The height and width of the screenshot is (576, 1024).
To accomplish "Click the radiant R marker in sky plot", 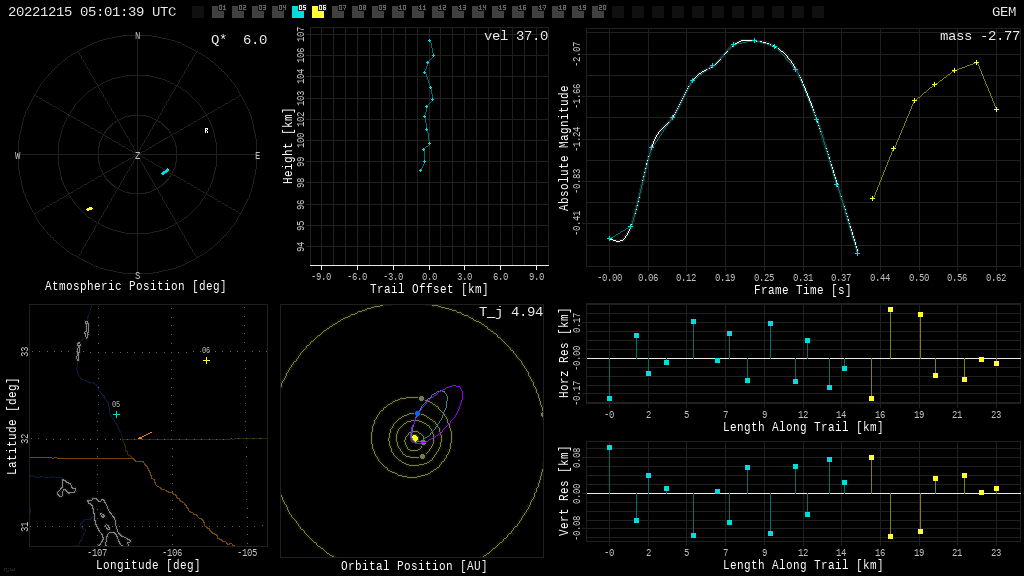I will 207,131.
